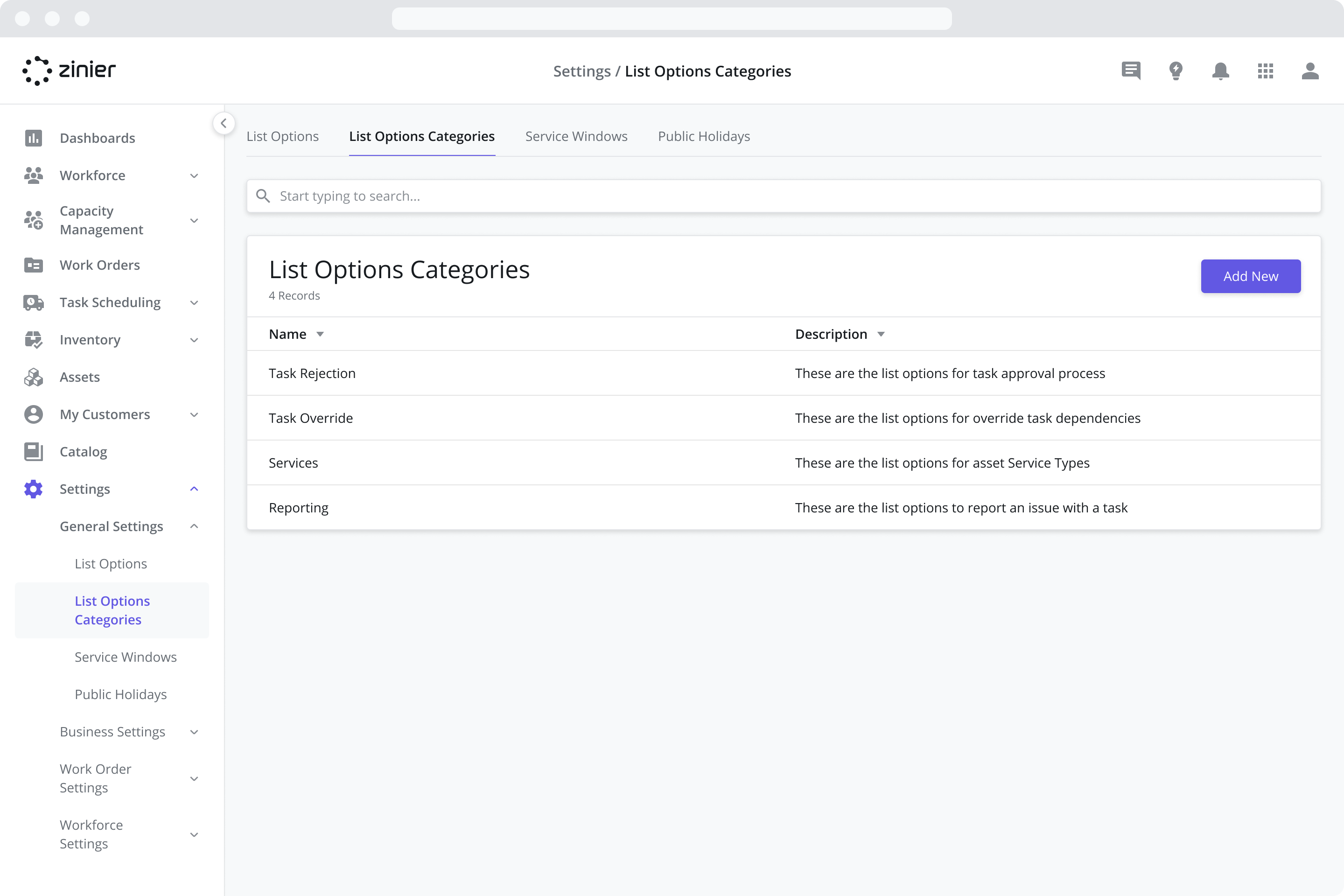Expand the Workforce section
The height and width of the screenshot is (896, 1344).
tap(194, 175)
